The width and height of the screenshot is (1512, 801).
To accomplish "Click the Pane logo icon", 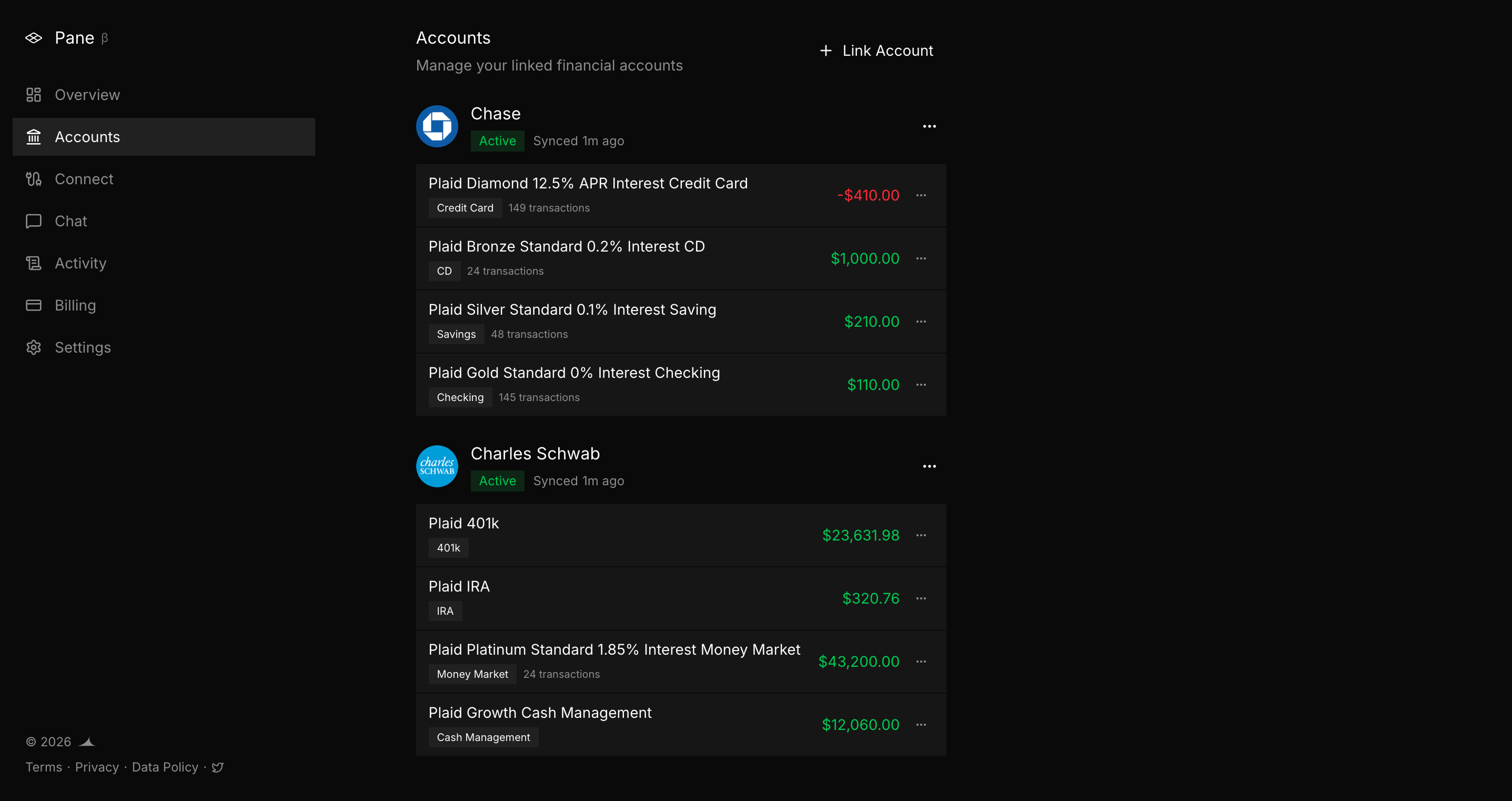I will pos(34,37).
